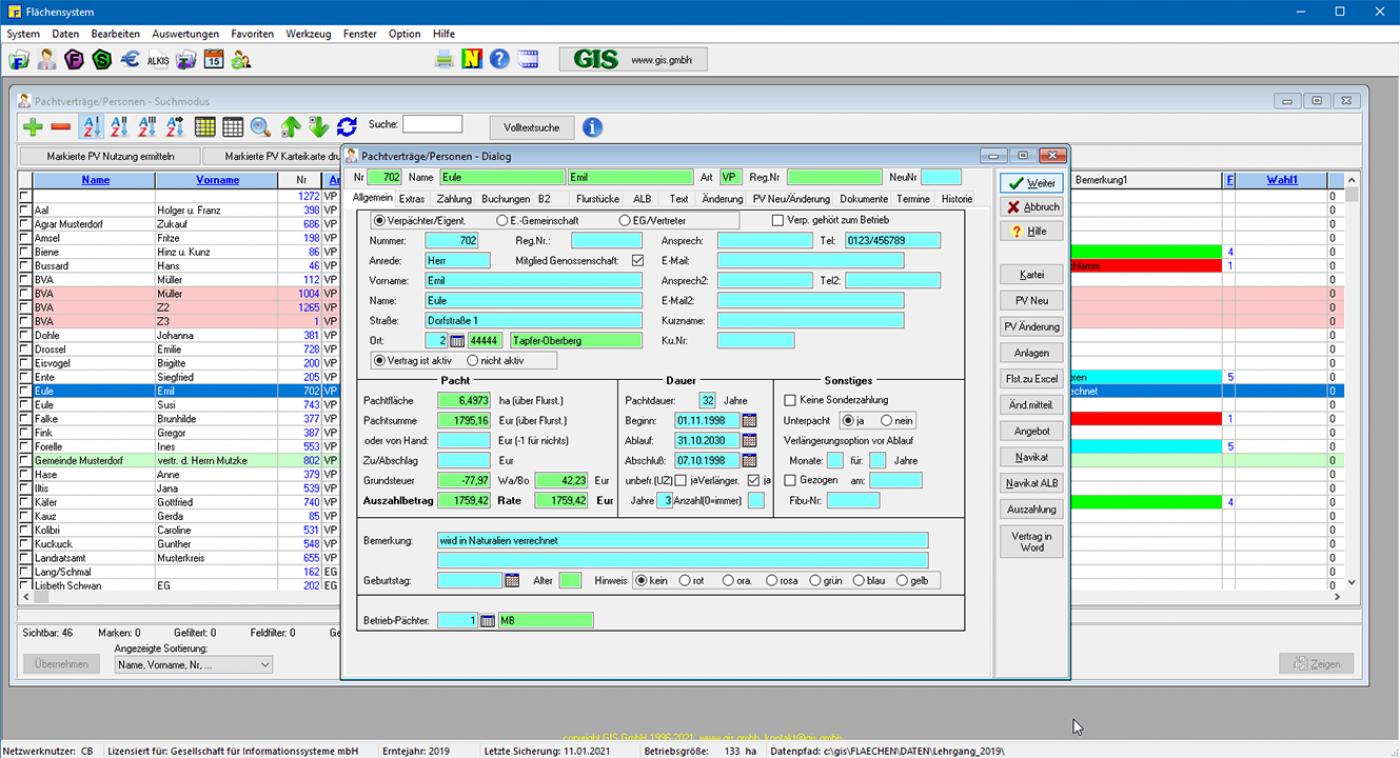The image size is (1400, 758).
Task: Click the Euro currency icon in main toolbar
Action: [130, 60]
